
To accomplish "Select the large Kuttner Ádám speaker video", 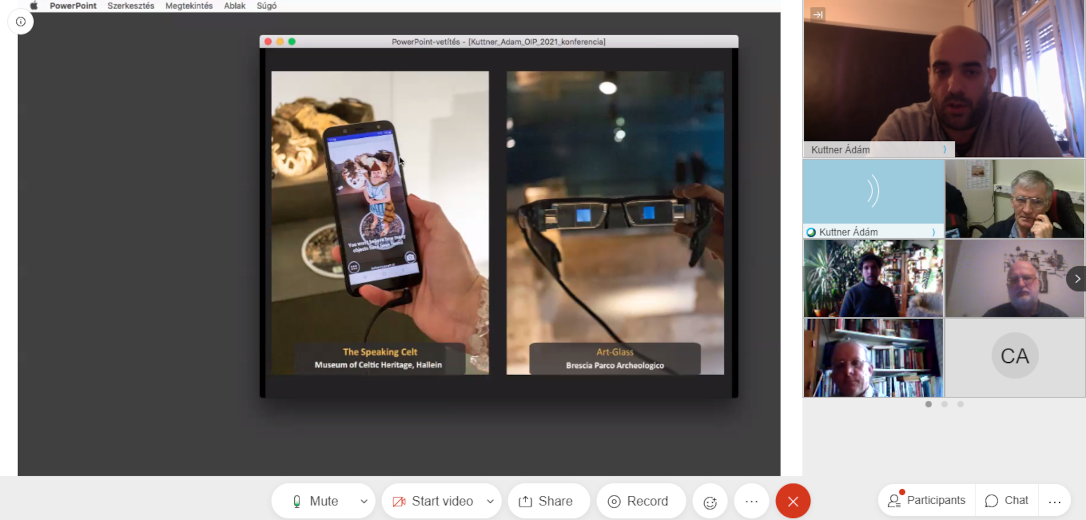I will click(944, 79).
